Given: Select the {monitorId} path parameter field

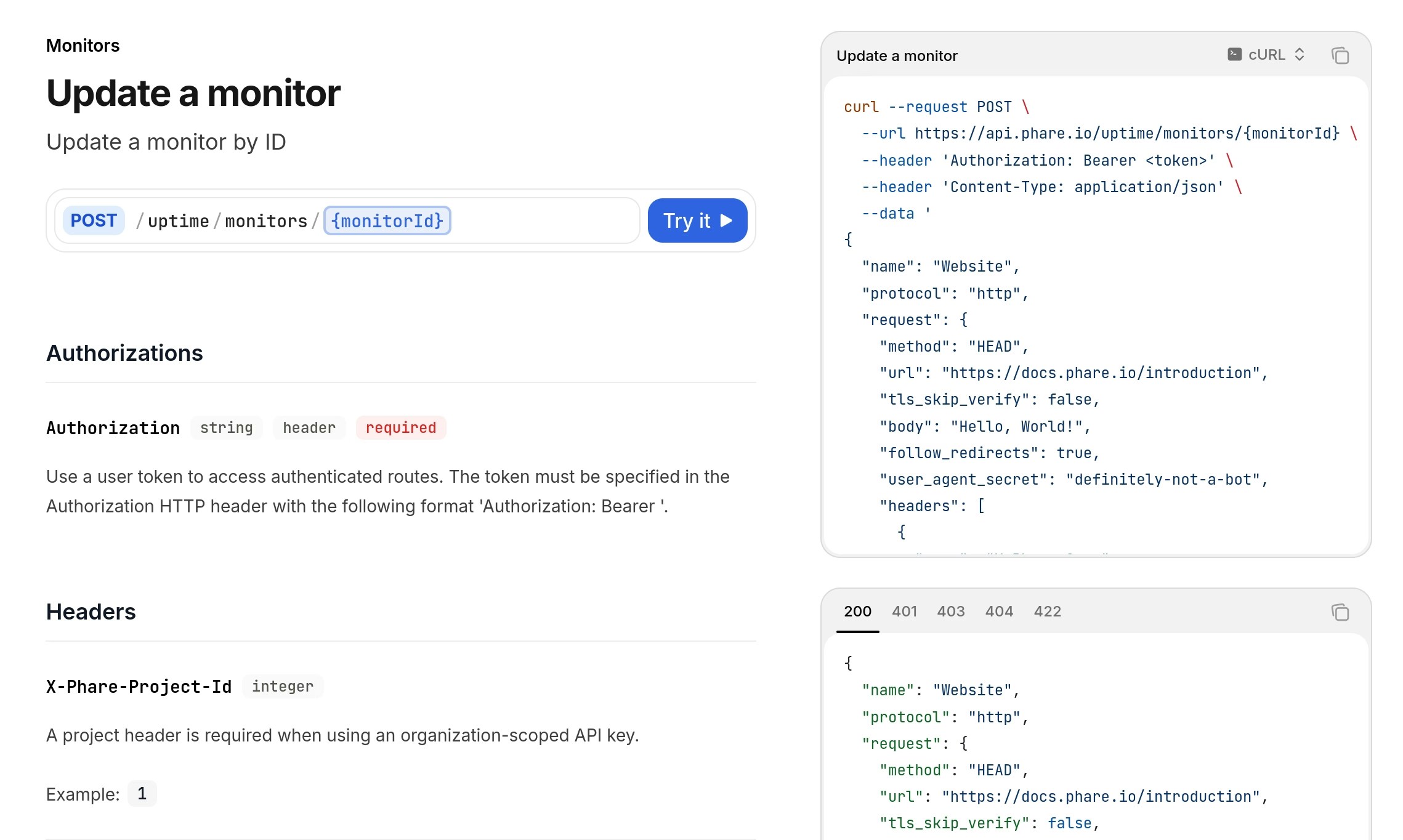Looking at the screenshot, I should pyautogui.click(x=387, y=220).
